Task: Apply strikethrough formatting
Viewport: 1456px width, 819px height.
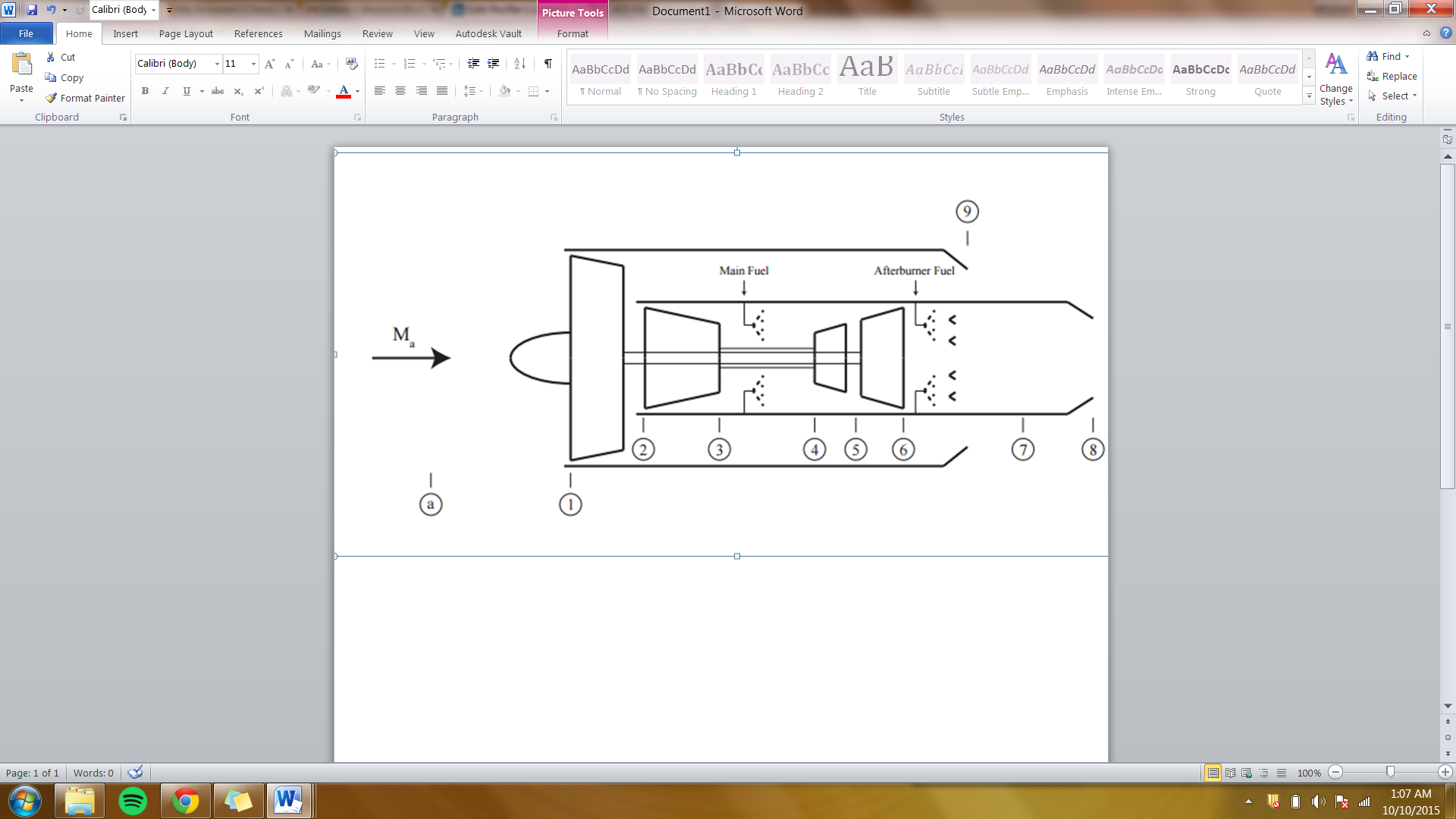Action: coord(218,91)
